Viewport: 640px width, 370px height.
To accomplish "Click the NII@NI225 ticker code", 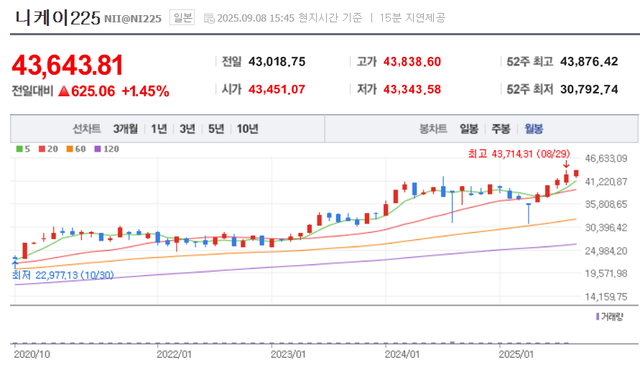I will click(133, 19).
